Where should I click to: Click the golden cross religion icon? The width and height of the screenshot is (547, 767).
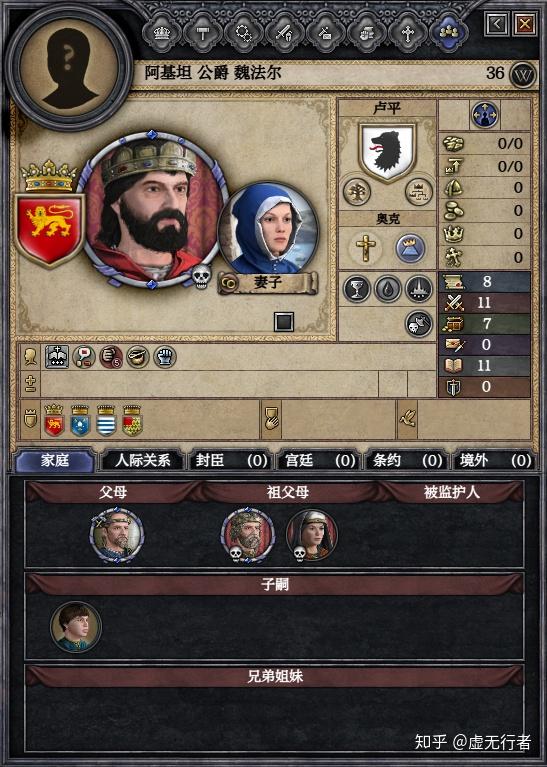coord(365,248)
